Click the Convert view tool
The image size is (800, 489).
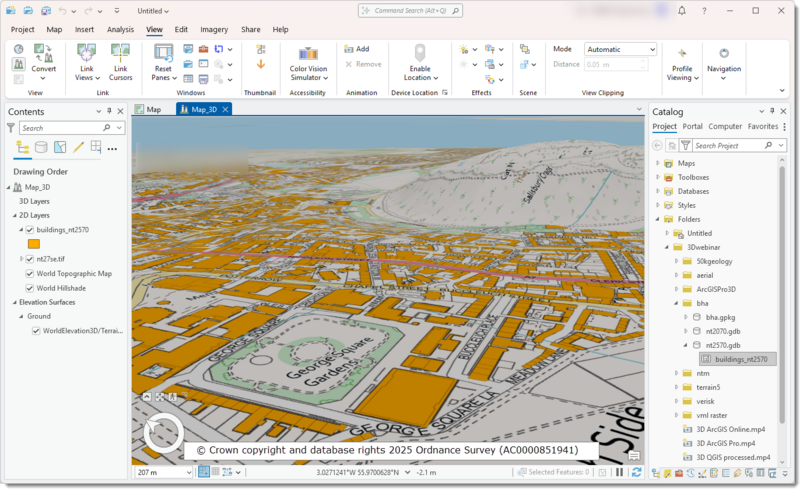(x=43, y=61)
